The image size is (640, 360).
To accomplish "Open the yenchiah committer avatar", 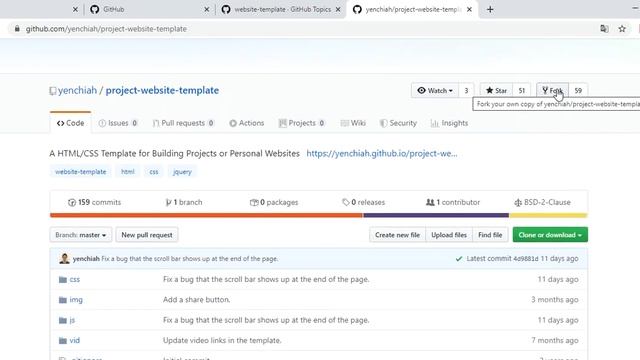I will click(x=64, y=258).
